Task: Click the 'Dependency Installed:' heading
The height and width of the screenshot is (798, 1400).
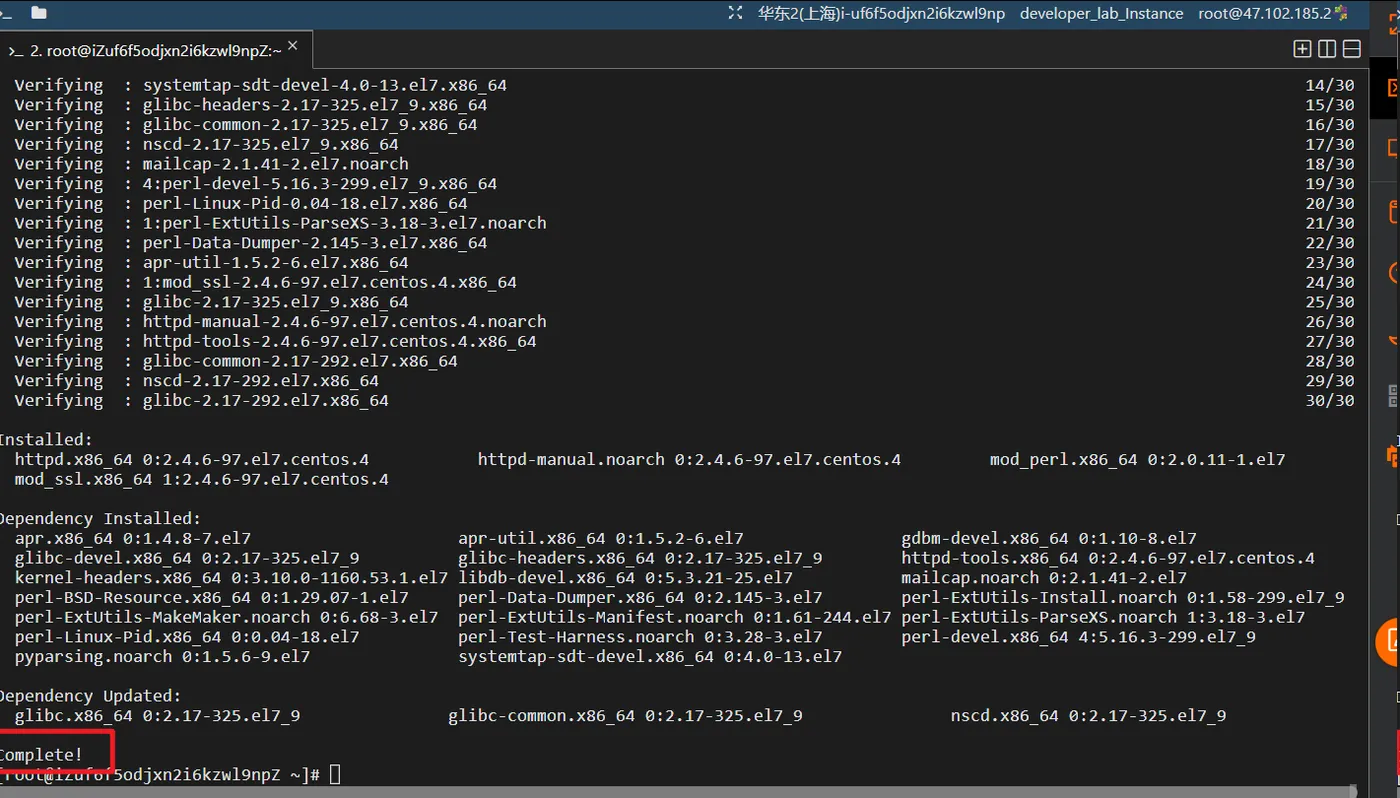Action: point(100,519)
